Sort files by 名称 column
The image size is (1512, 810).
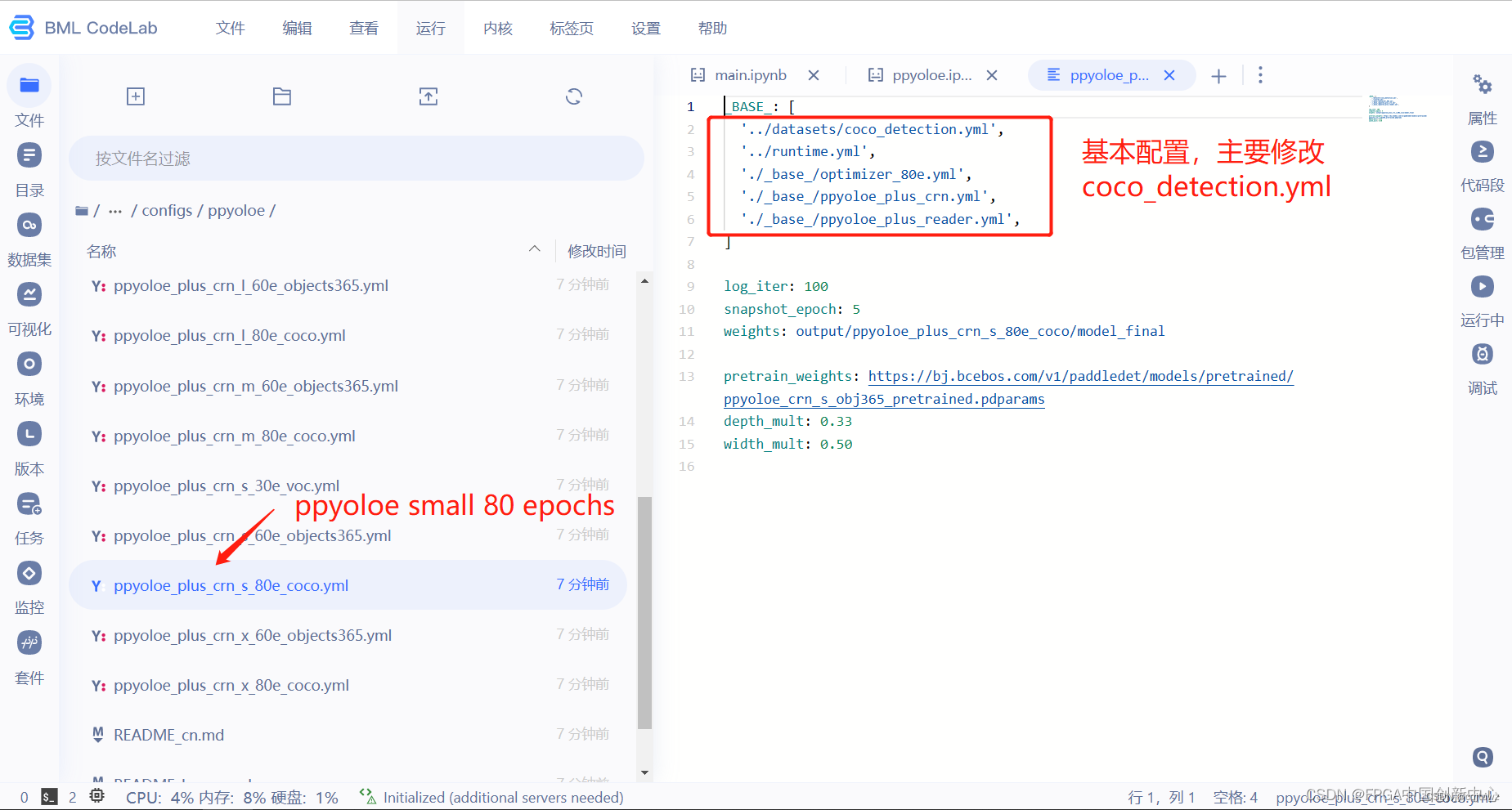101,251
